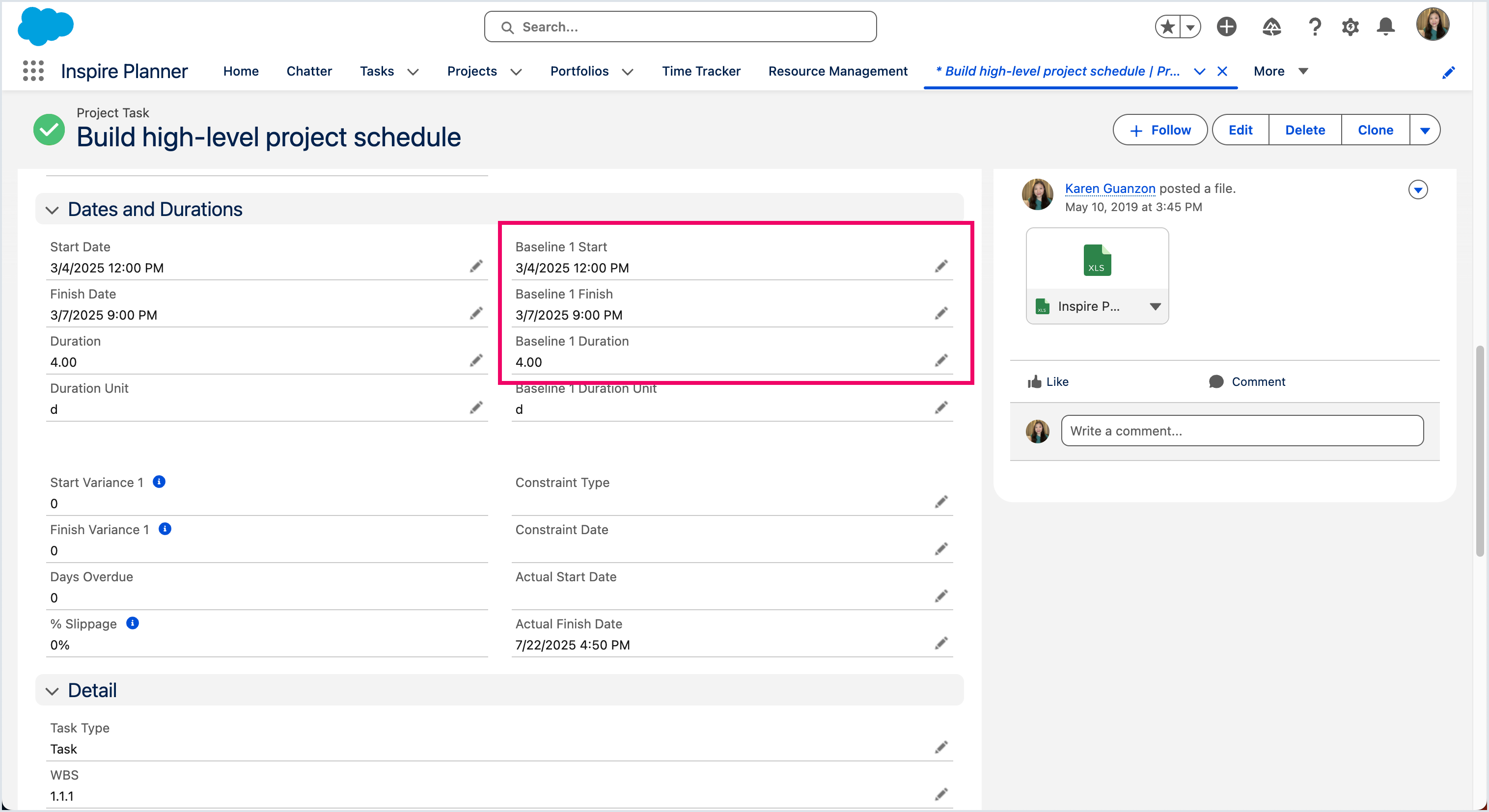The height and width of the screenshot is (812, 1489).
Task: Open the Help question mark icon
Action: [1315, 27]
